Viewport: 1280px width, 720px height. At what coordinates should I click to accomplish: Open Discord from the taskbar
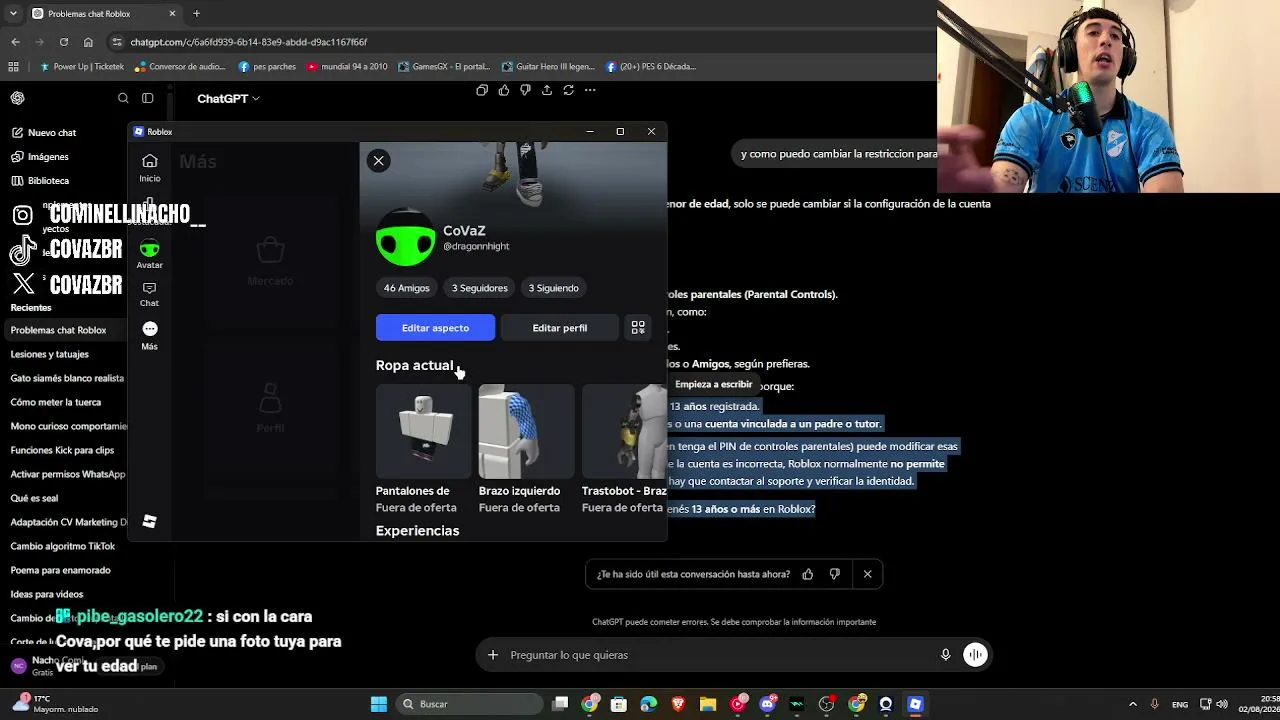point(767,704)
